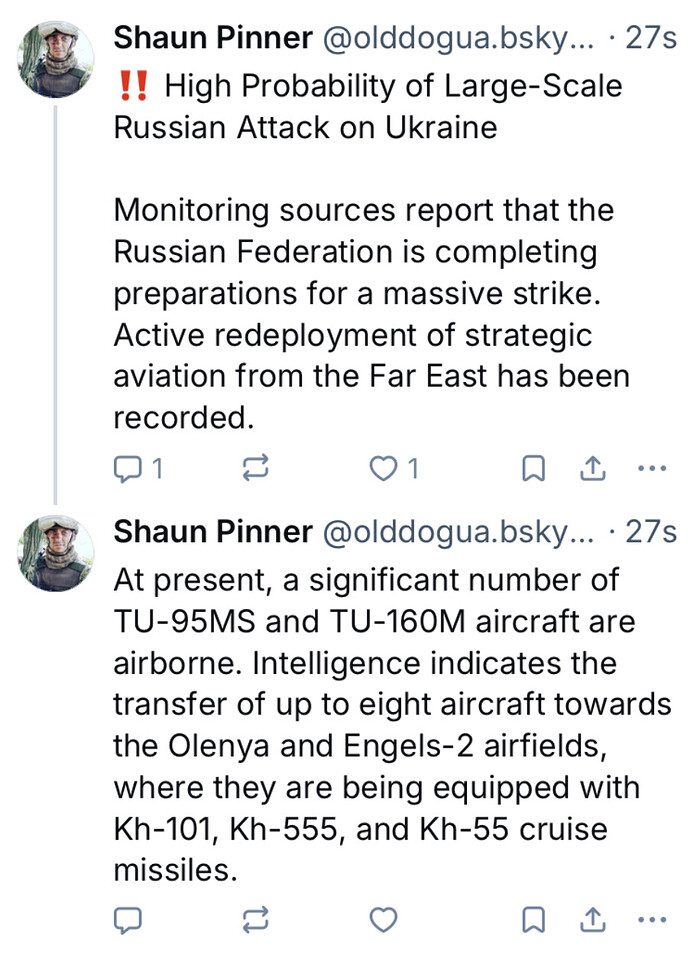Click the 27s timestamp on the first post
The width and height of the screenshot is (690, 955).
[651, 39]
